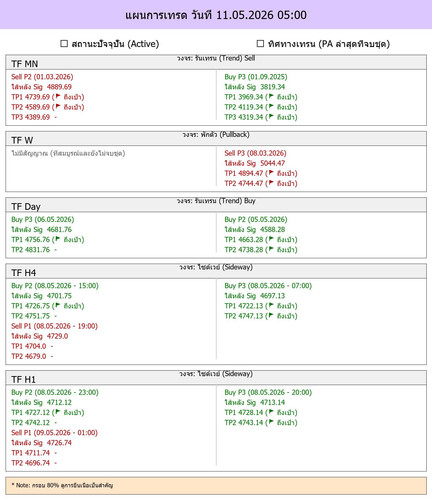Select the TF H4 section header
The height and width of the screenshot is (500, 432).
point(216,271)
